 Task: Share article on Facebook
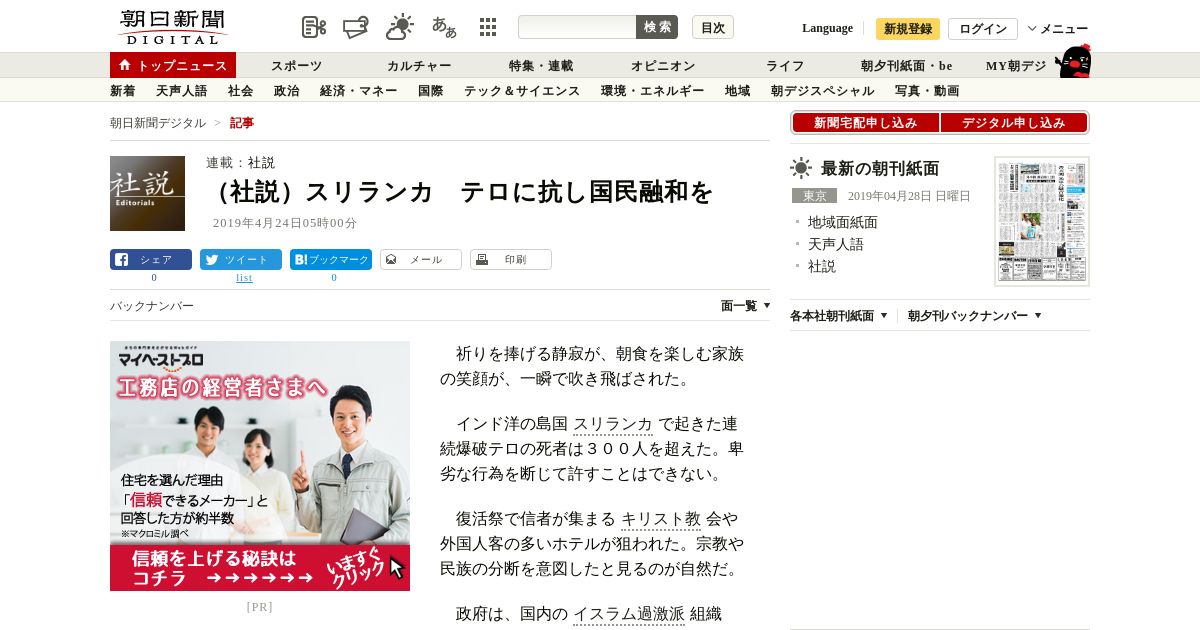coord(151,260)
